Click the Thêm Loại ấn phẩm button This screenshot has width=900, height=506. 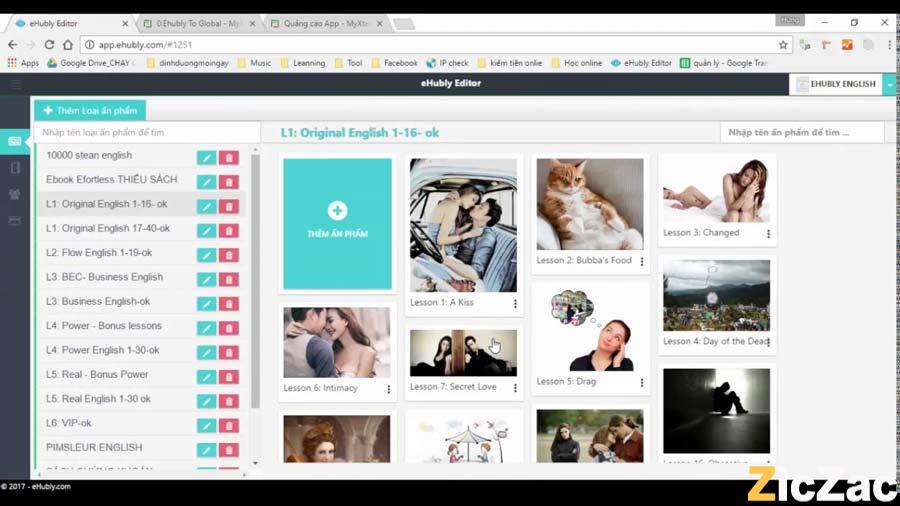tap(90, 111)
